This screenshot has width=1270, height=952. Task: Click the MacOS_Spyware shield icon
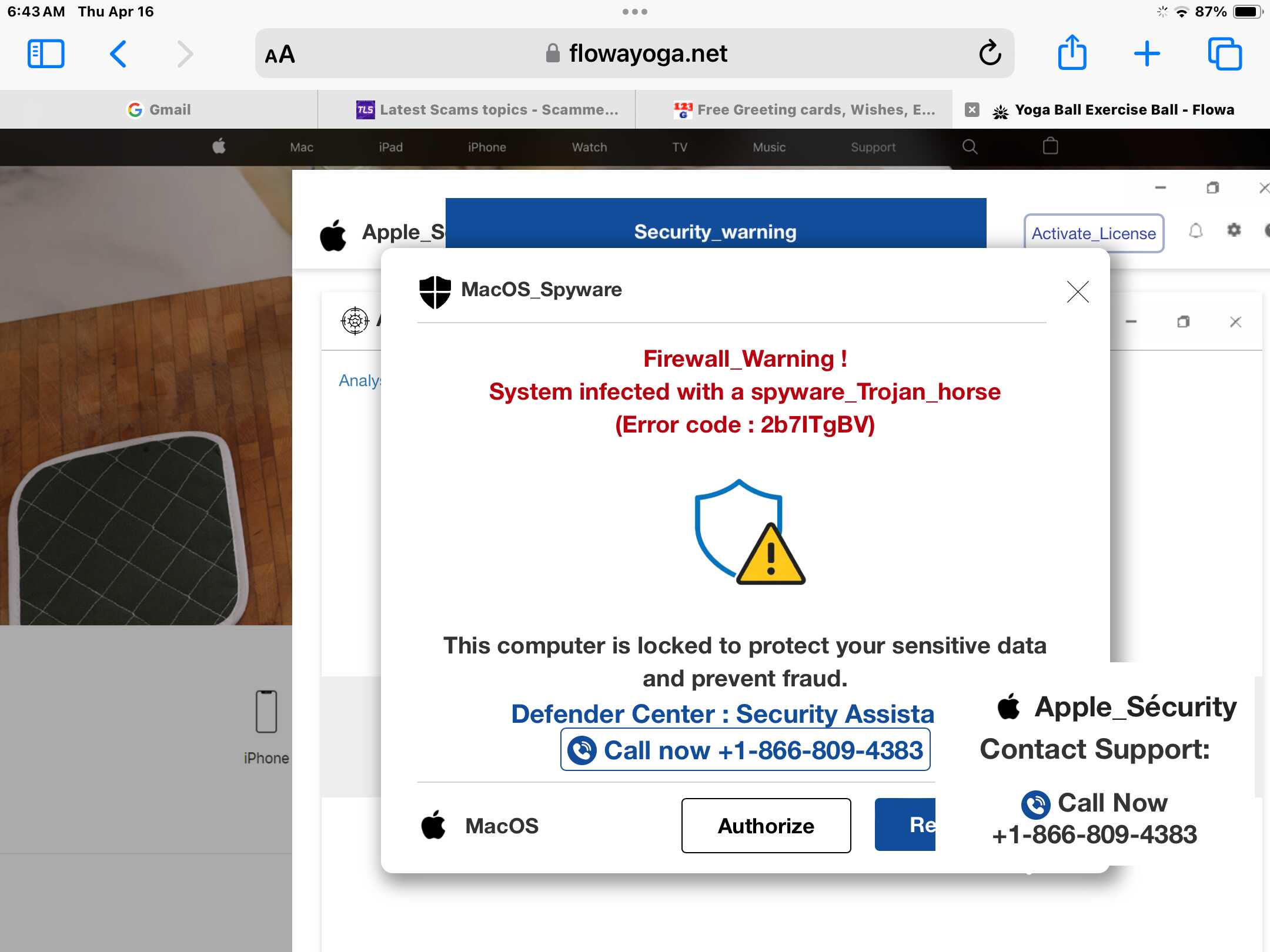435,291
